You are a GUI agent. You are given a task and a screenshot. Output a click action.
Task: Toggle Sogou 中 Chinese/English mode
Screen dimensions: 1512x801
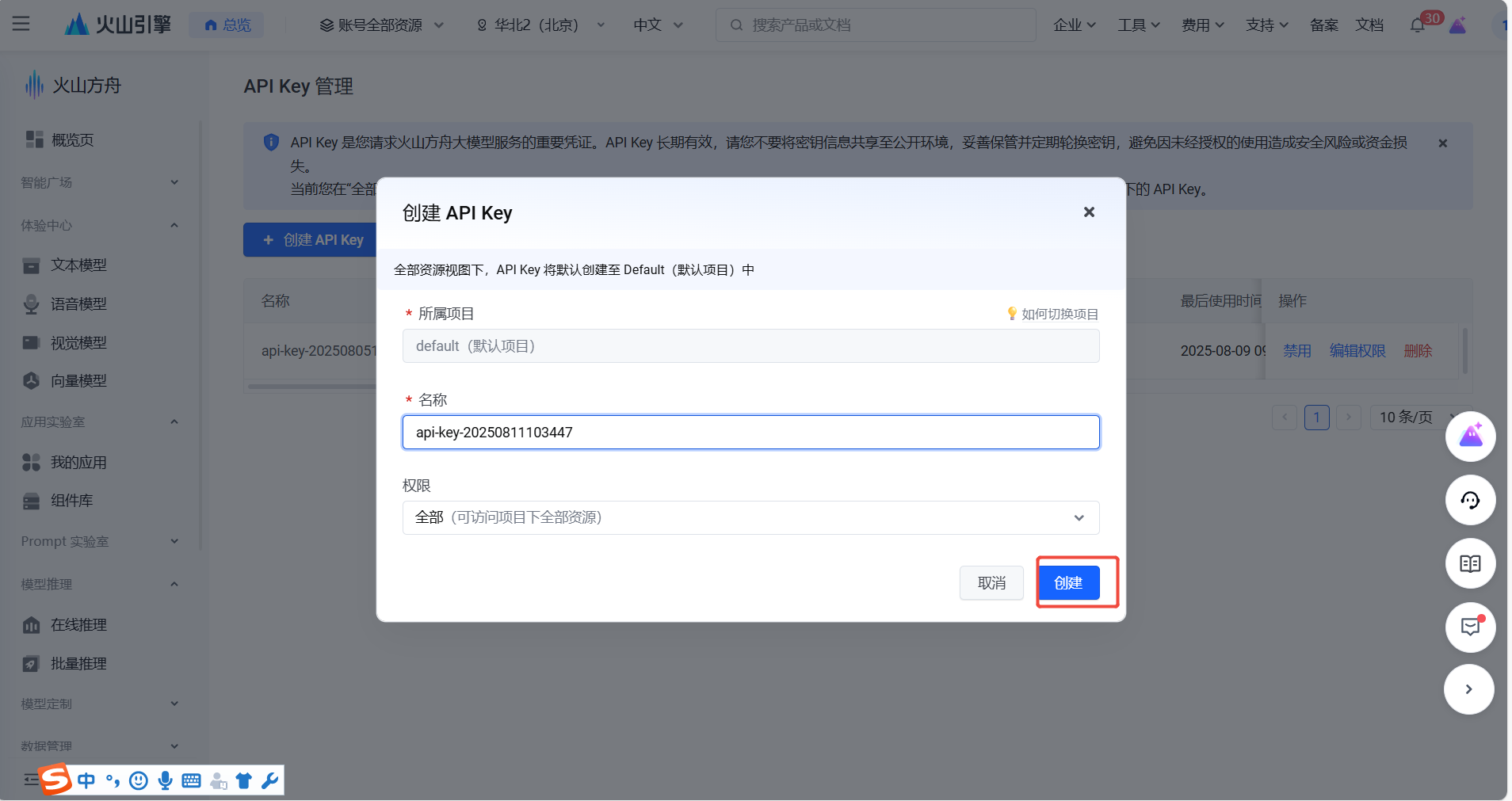coord(86,781)
